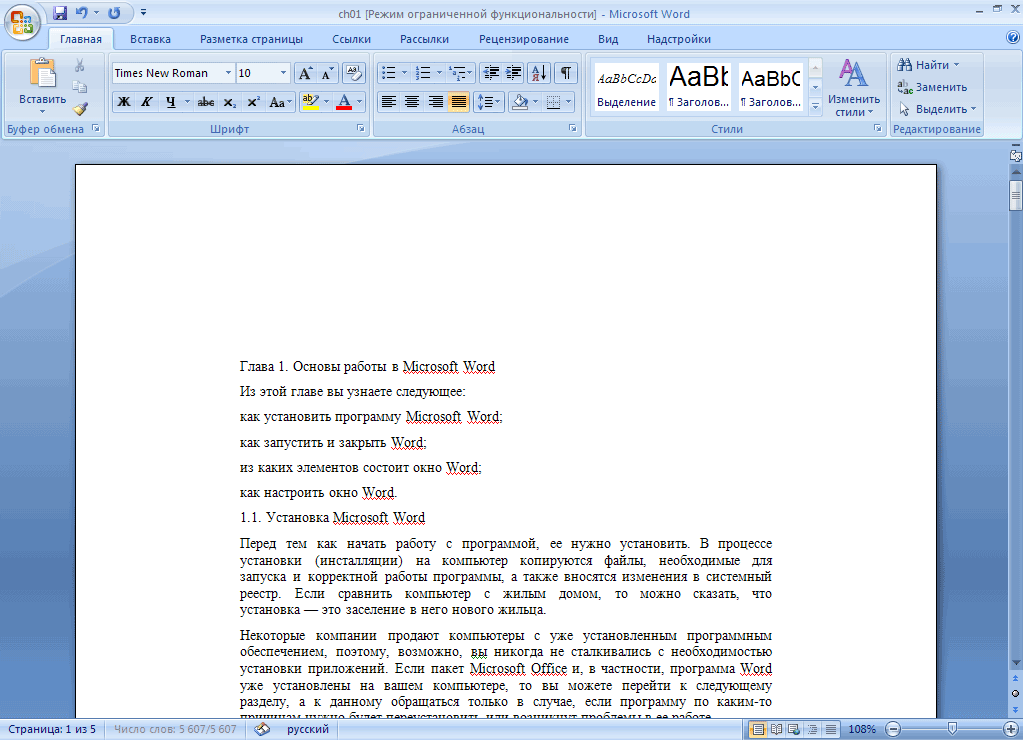Click the Изменить стили icon
The width and height of the screenshot is (1023, 740).
tap(853, 73)
